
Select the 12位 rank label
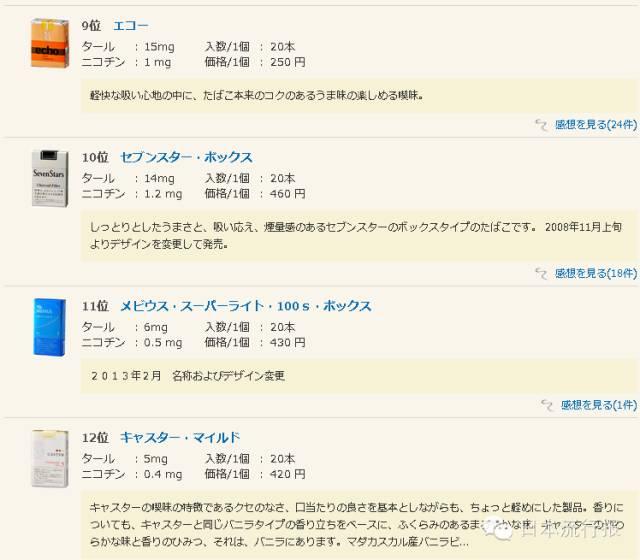tap(95, 438)
